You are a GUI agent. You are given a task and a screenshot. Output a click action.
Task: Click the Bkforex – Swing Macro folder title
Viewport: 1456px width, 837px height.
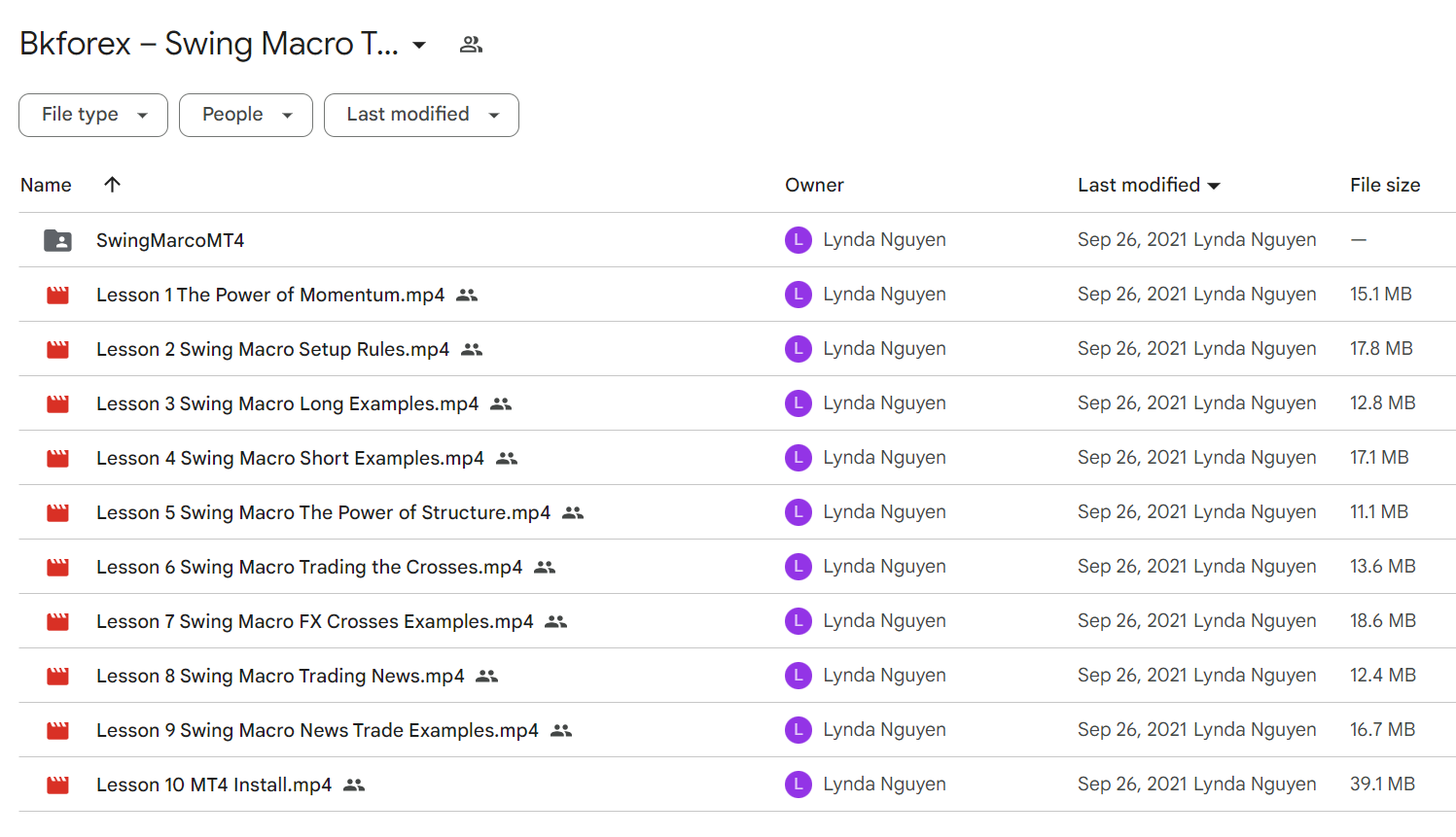209,45
